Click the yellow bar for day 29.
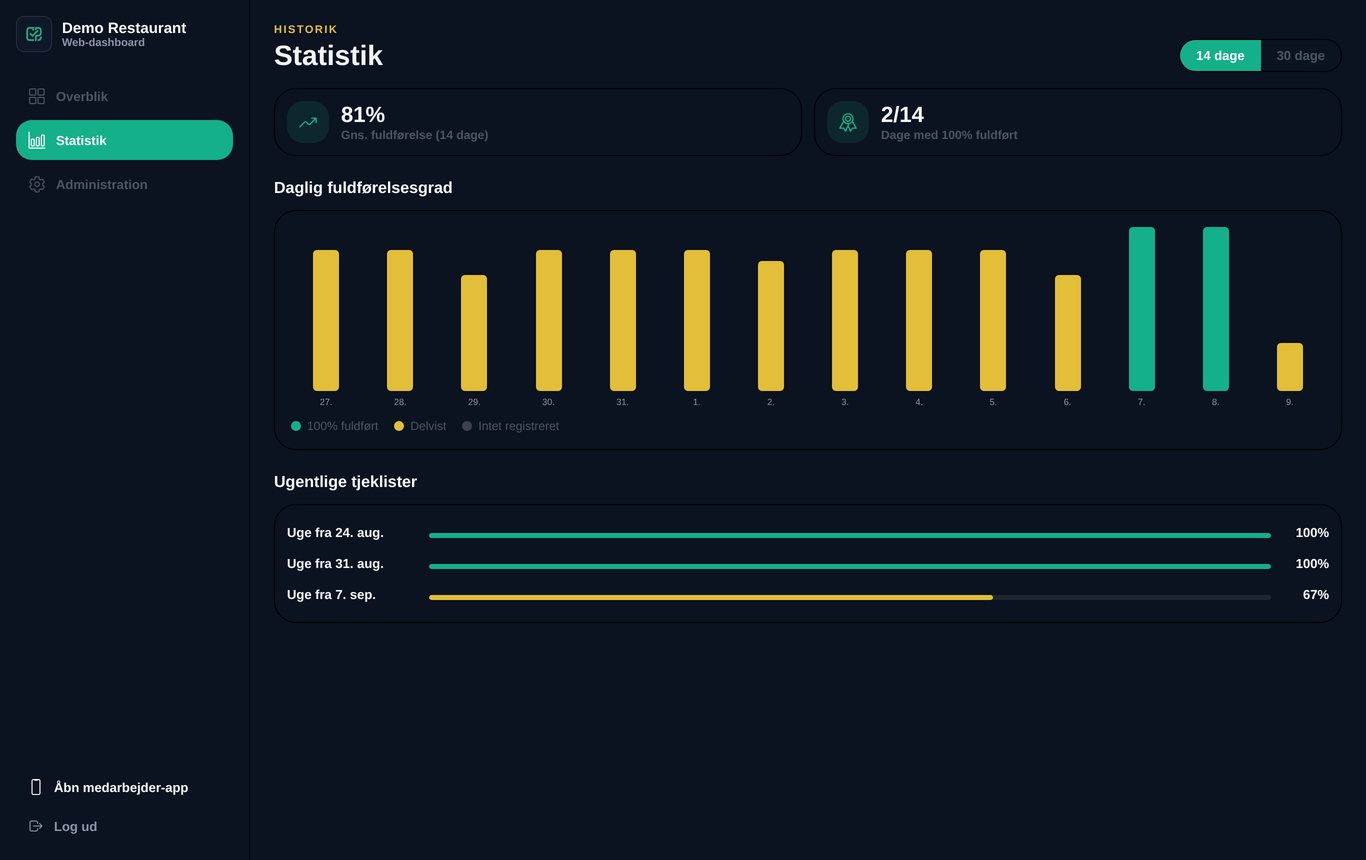The width and height of the screenshot is (1366, 860). tap(474, 333)
